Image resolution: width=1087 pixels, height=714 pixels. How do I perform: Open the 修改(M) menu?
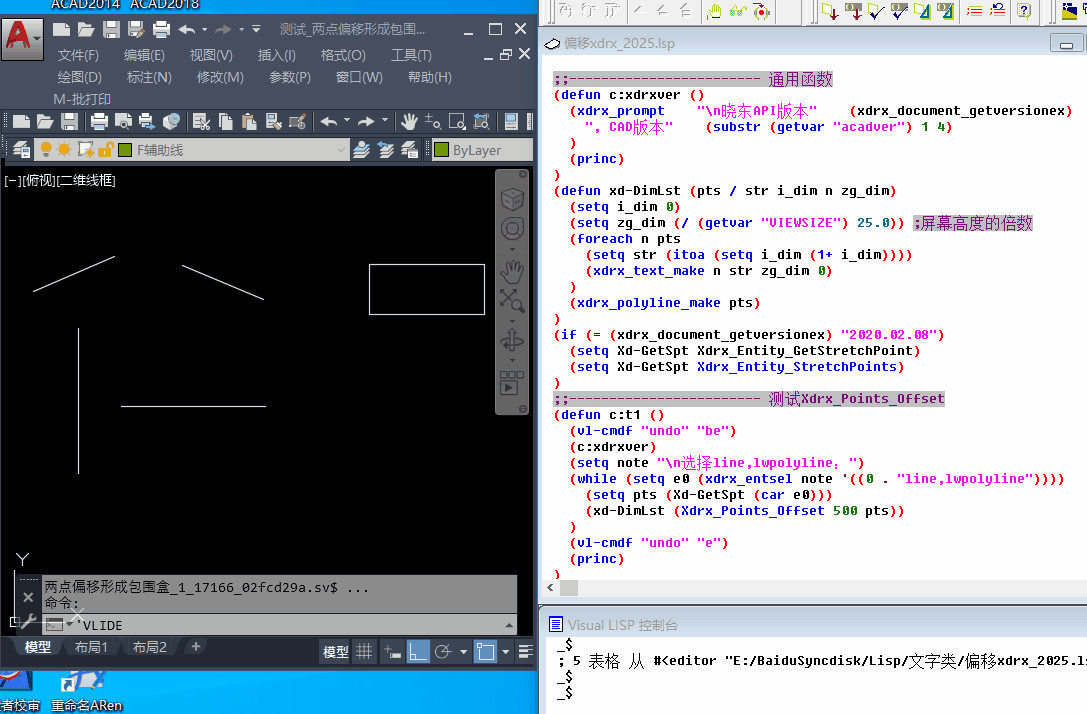pos(220,77)
